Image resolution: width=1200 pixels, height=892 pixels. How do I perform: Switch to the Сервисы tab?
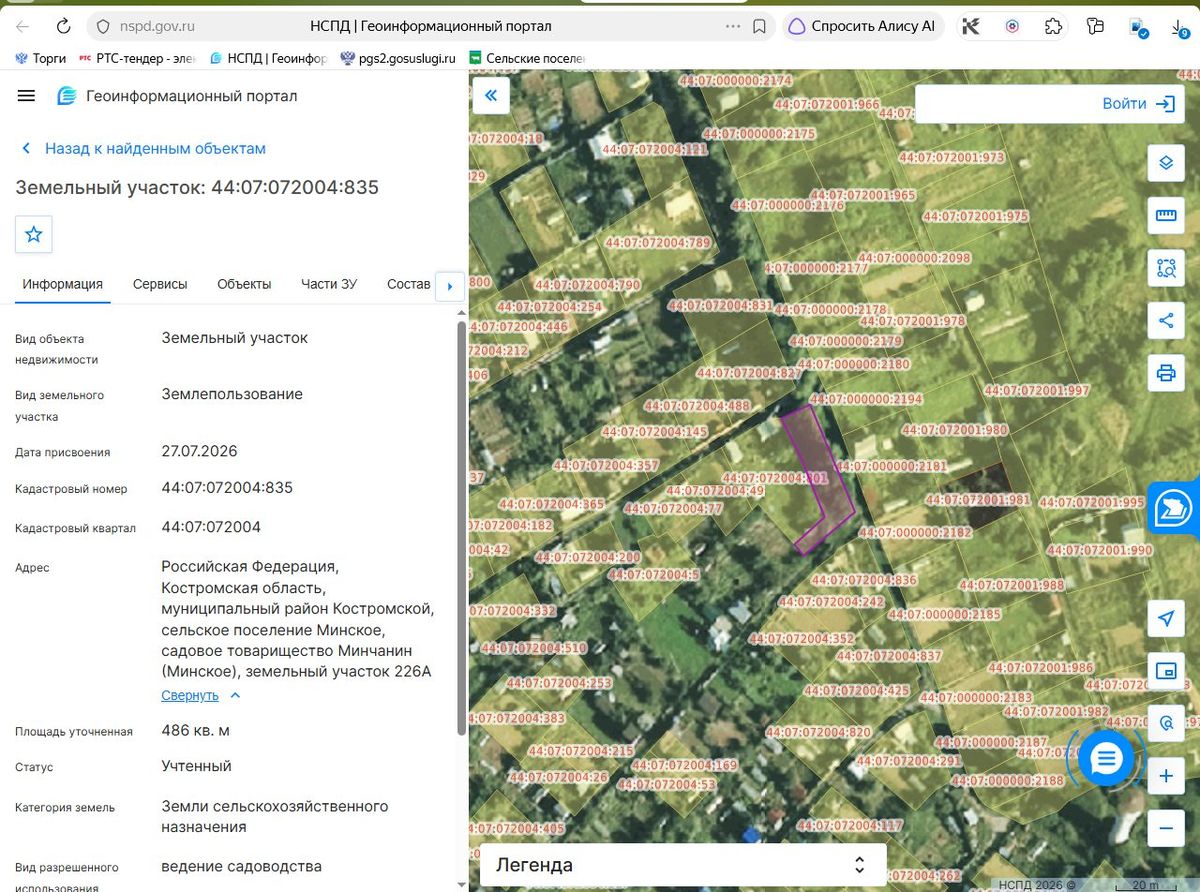point(160,284)
